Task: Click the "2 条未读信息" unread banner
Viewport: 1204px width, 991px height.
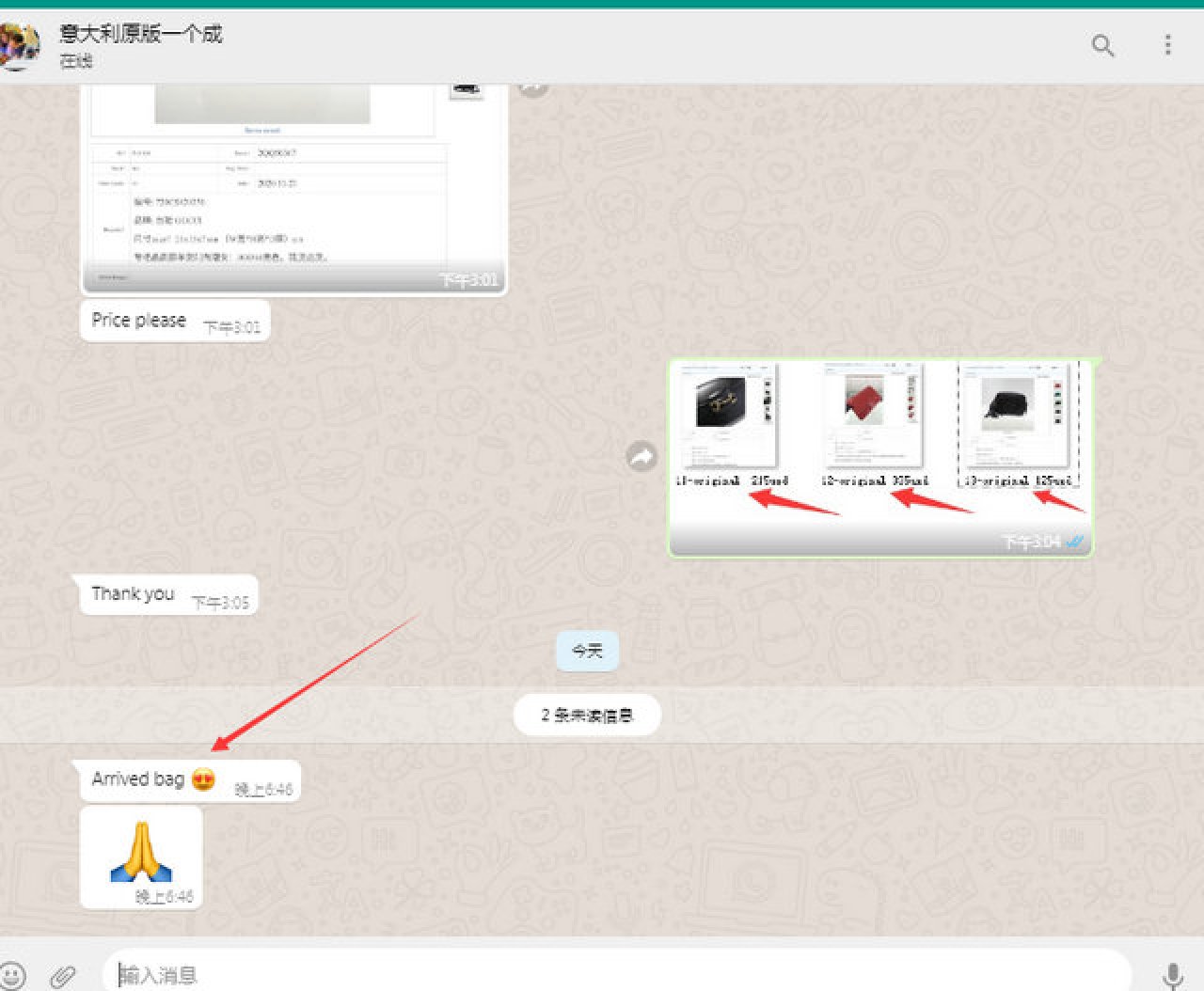Action: (x=587, y=716)
